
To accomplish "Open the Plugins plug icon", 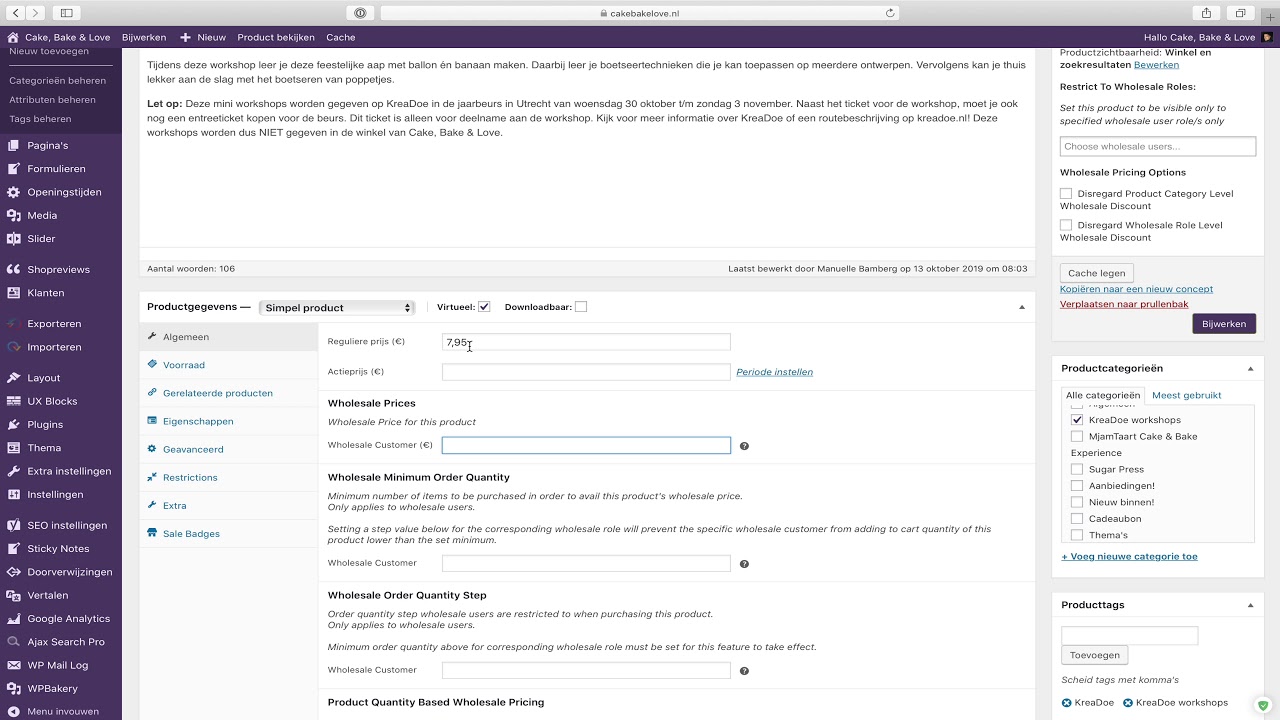I will point(13,424).
